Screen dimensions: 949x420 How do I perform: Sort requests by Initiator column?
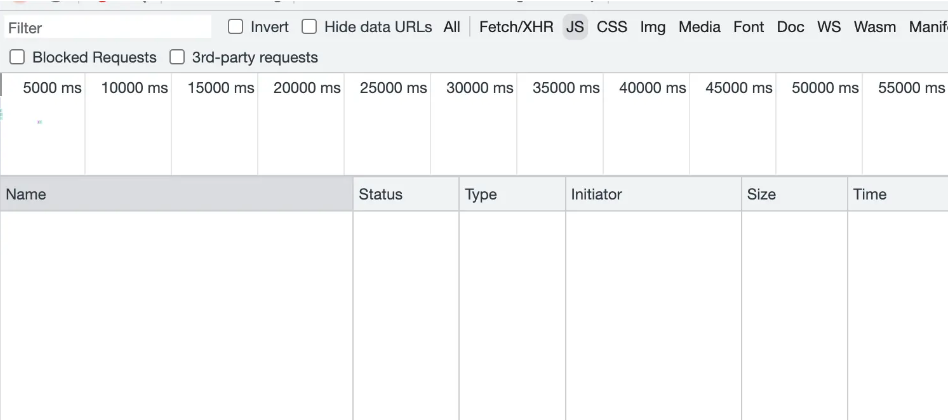click(652, 195)
